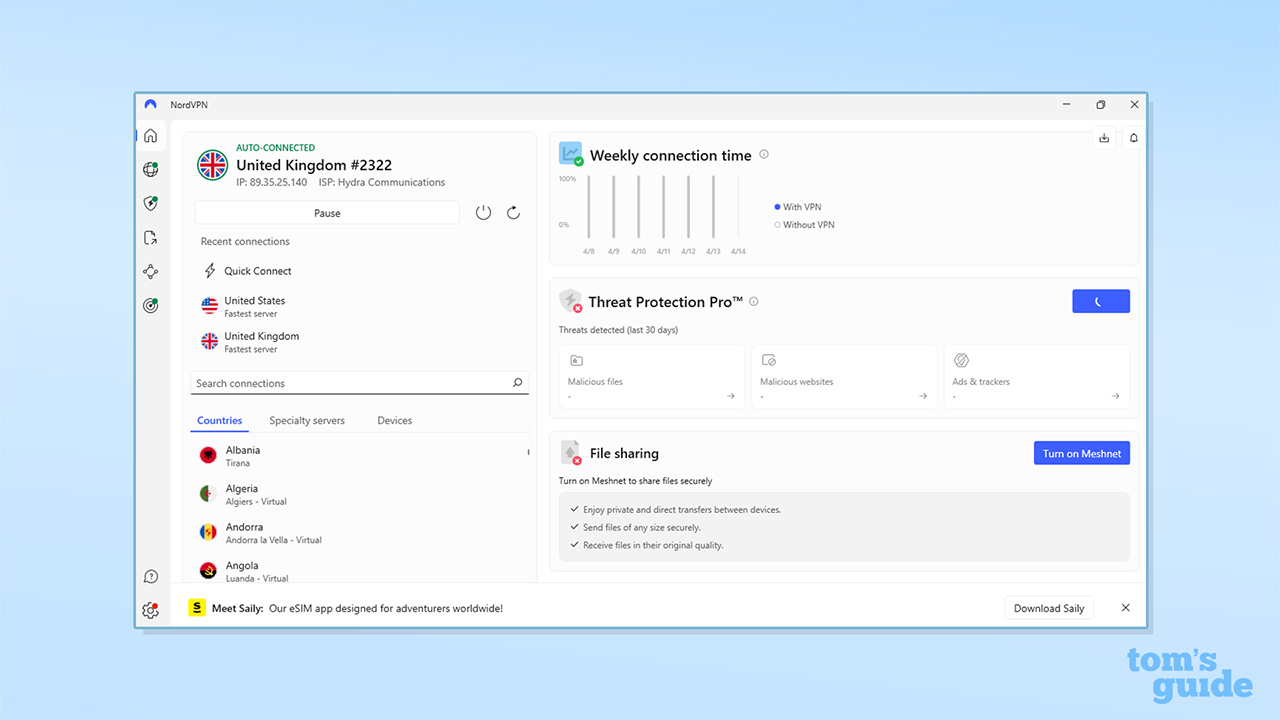
Task: Open settings gear in sidebar
Action: coord(150,610)
